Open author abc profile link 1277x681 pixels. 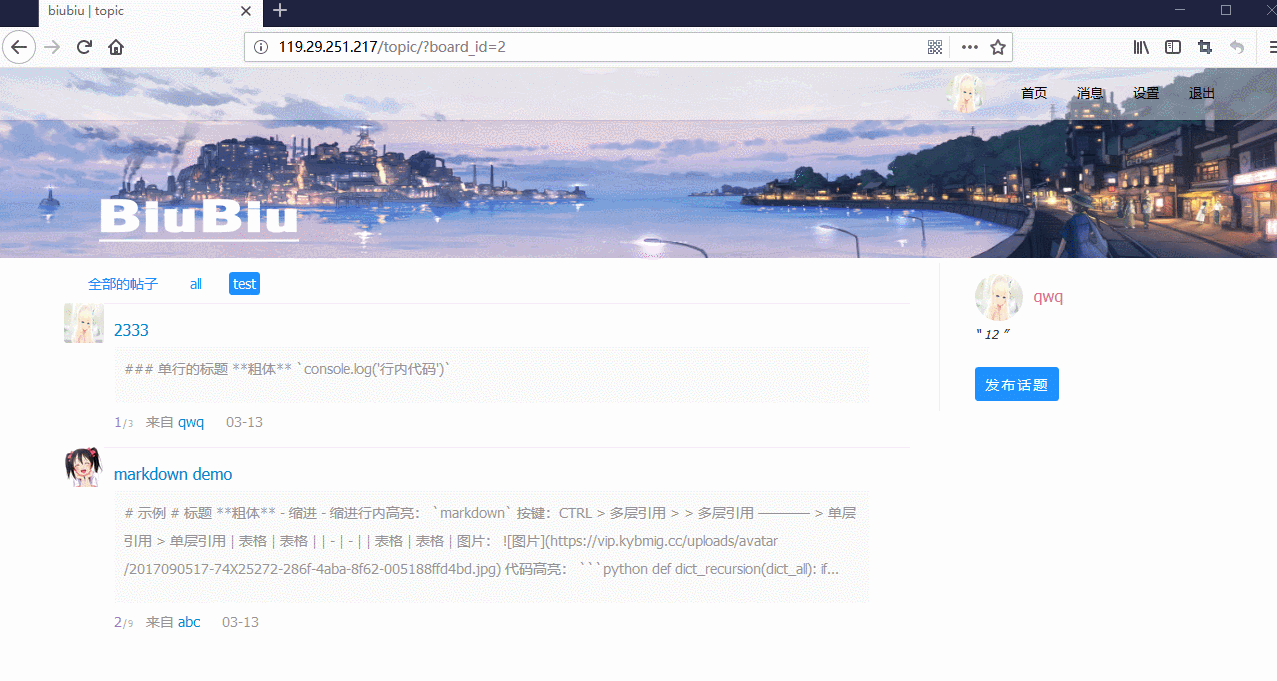coord(189,622)
